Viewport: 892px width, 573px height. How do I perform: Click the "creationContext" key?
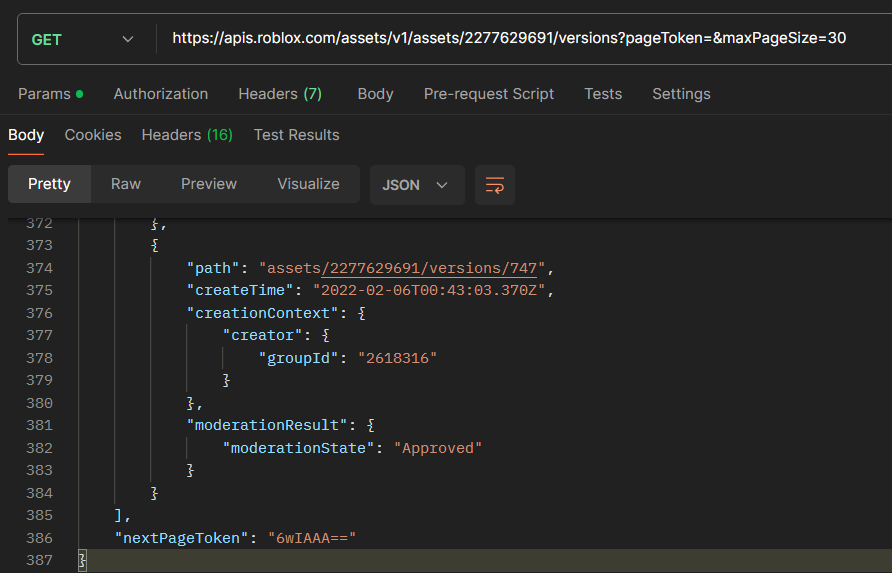263,313
